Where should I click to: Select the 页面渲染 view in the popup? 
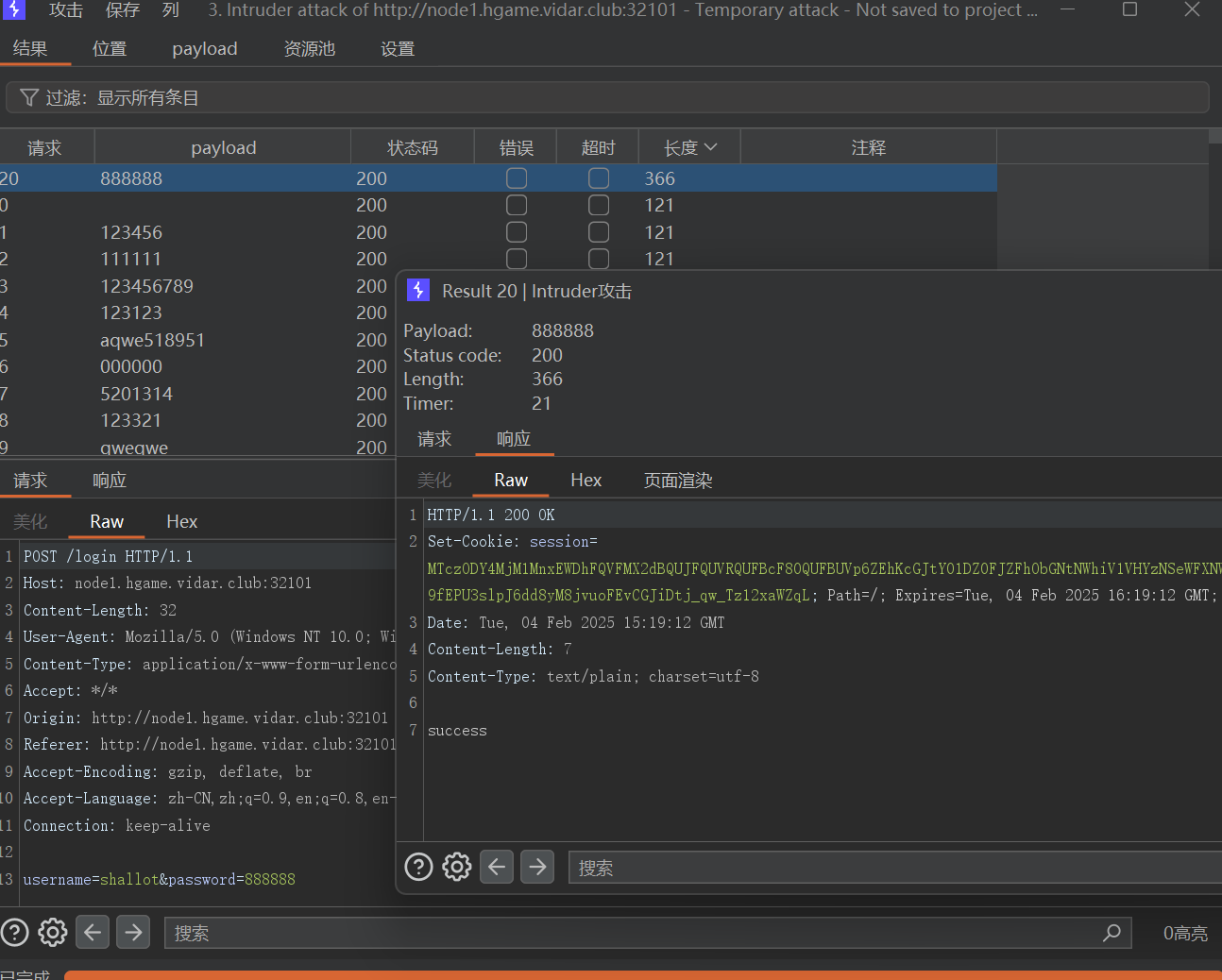click(x=678, y=481)
